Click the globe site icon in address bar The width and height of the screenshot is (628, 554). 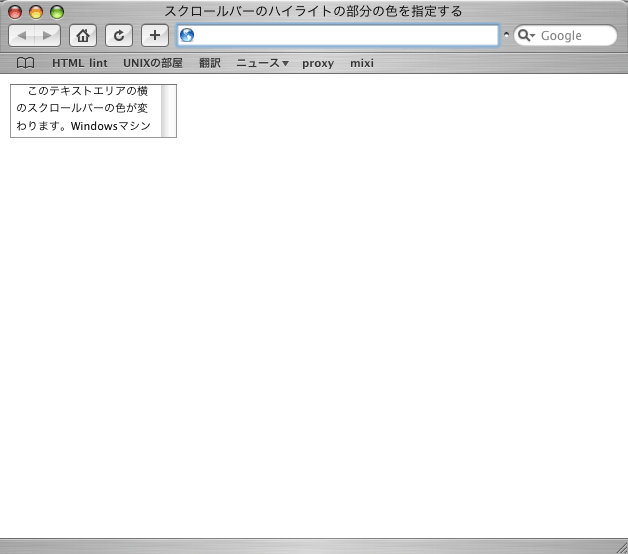(187, 35)
